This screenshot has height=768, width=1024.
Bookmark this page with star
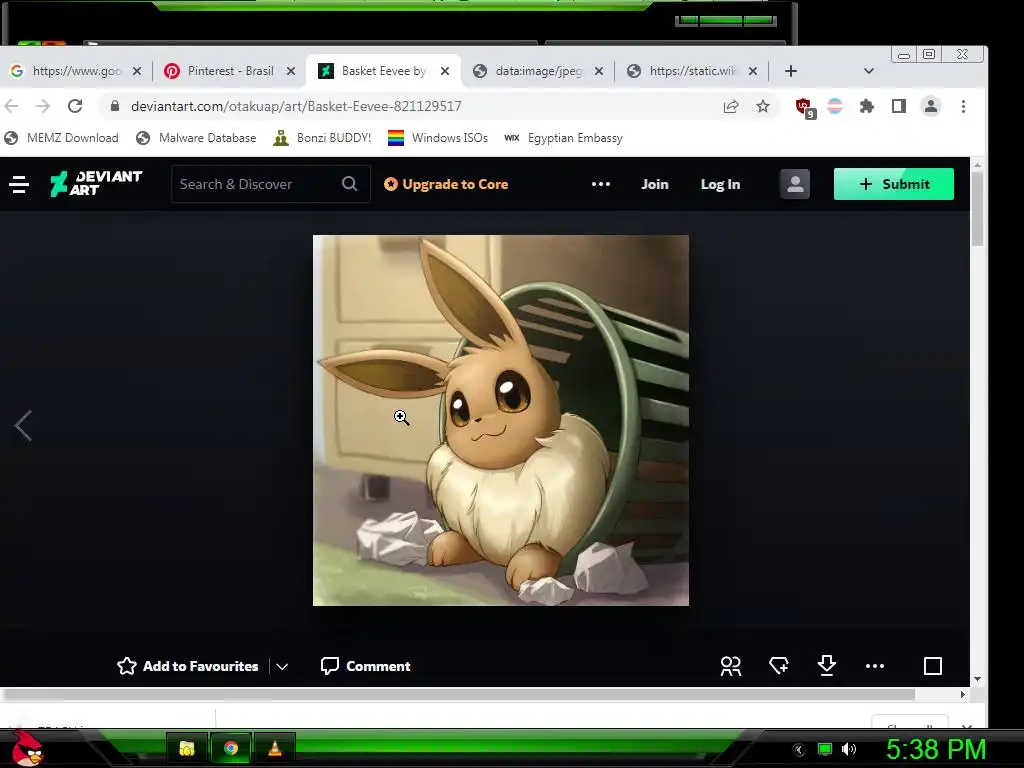(763, 106)
